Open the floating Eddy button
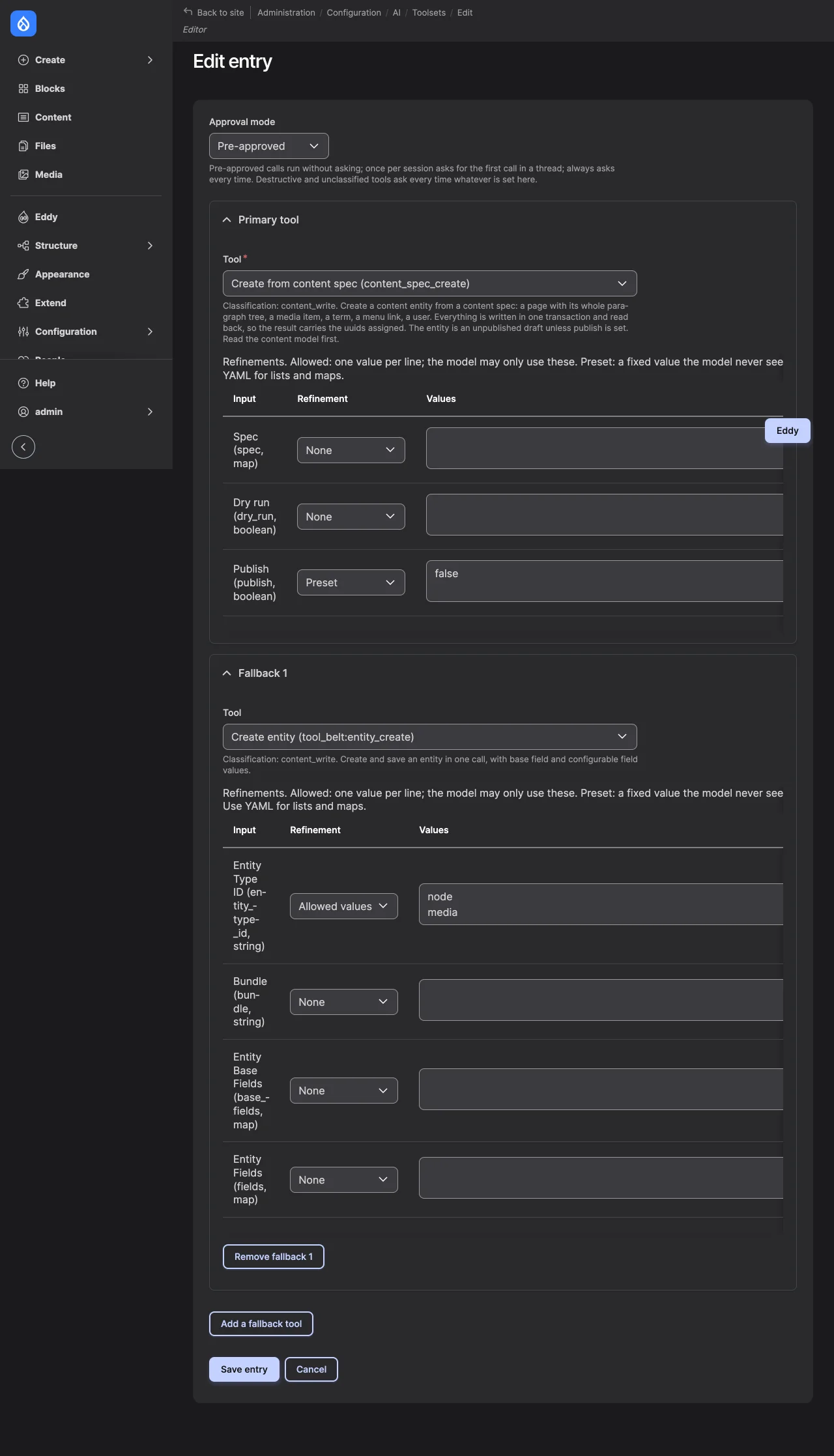Screen dimensions: 834x1456 (787, 431)
